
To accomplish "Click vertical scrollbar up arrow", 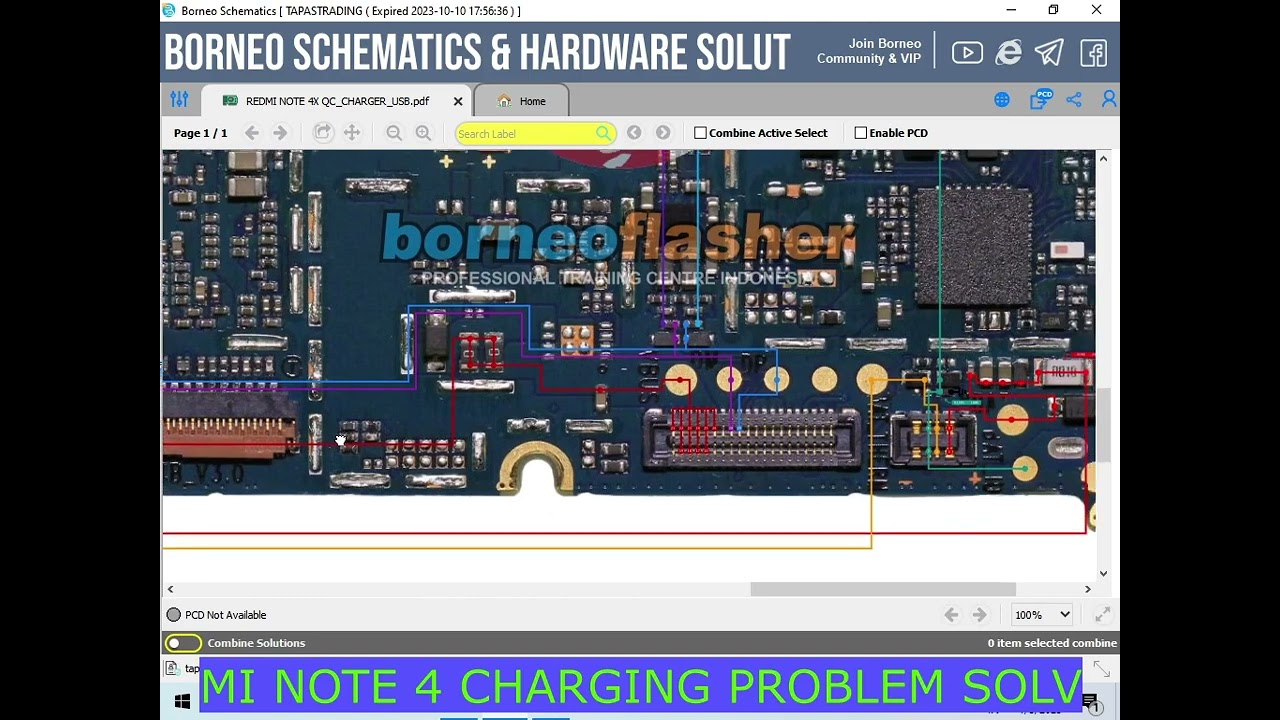I will pyautogui.click(x=1103, y=159).
